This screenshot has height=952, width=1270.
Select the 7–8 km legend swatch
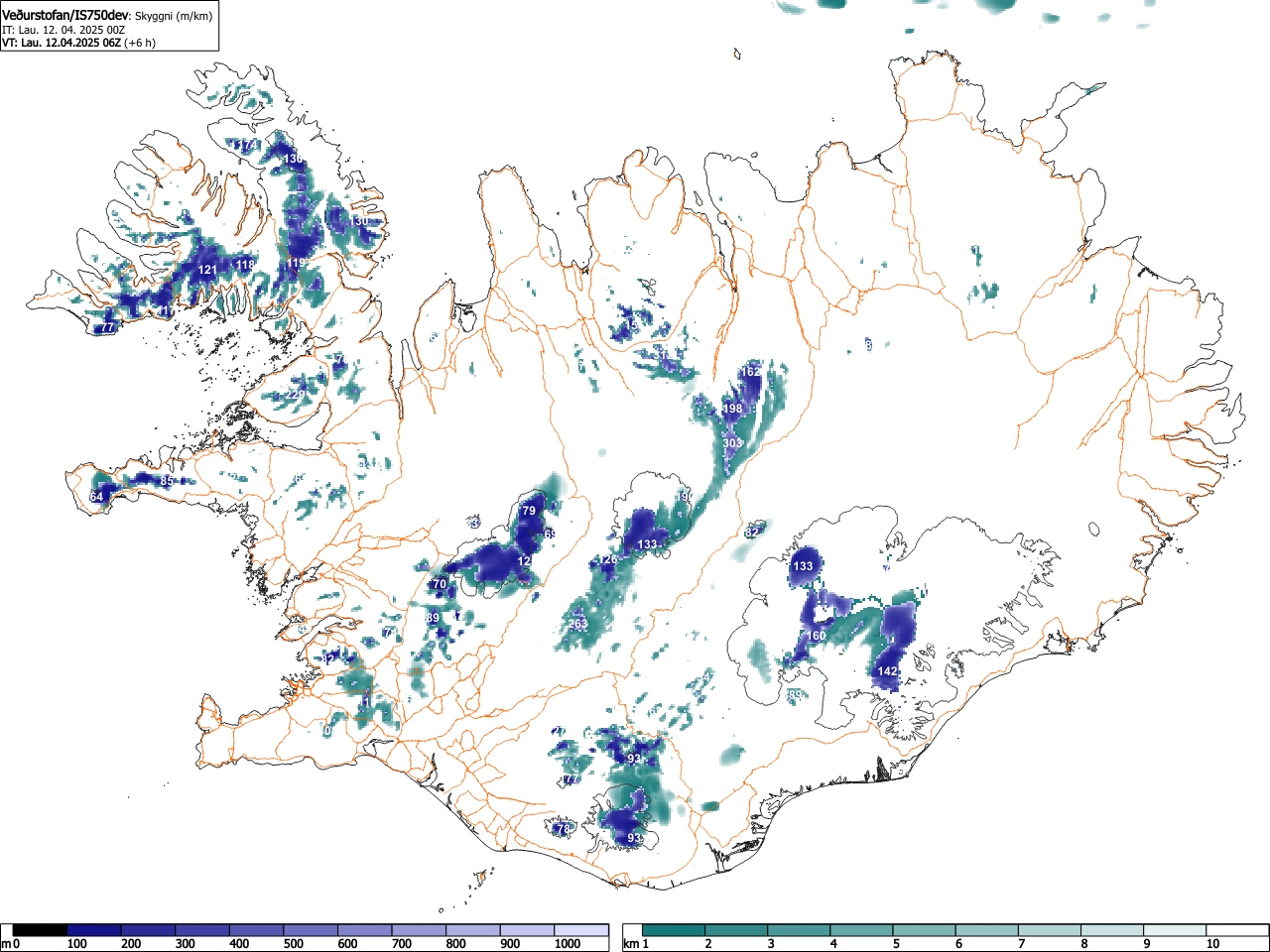[1051, 930]
